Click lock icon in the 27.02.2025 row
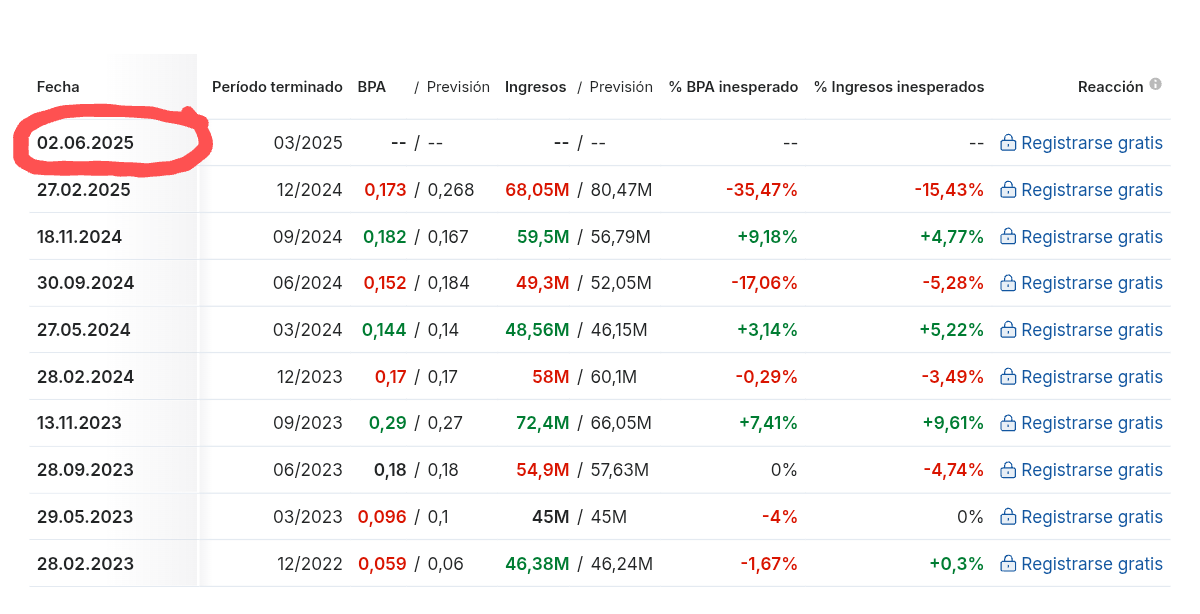This screenshot has width=1200, height=614. [1008, 190]
